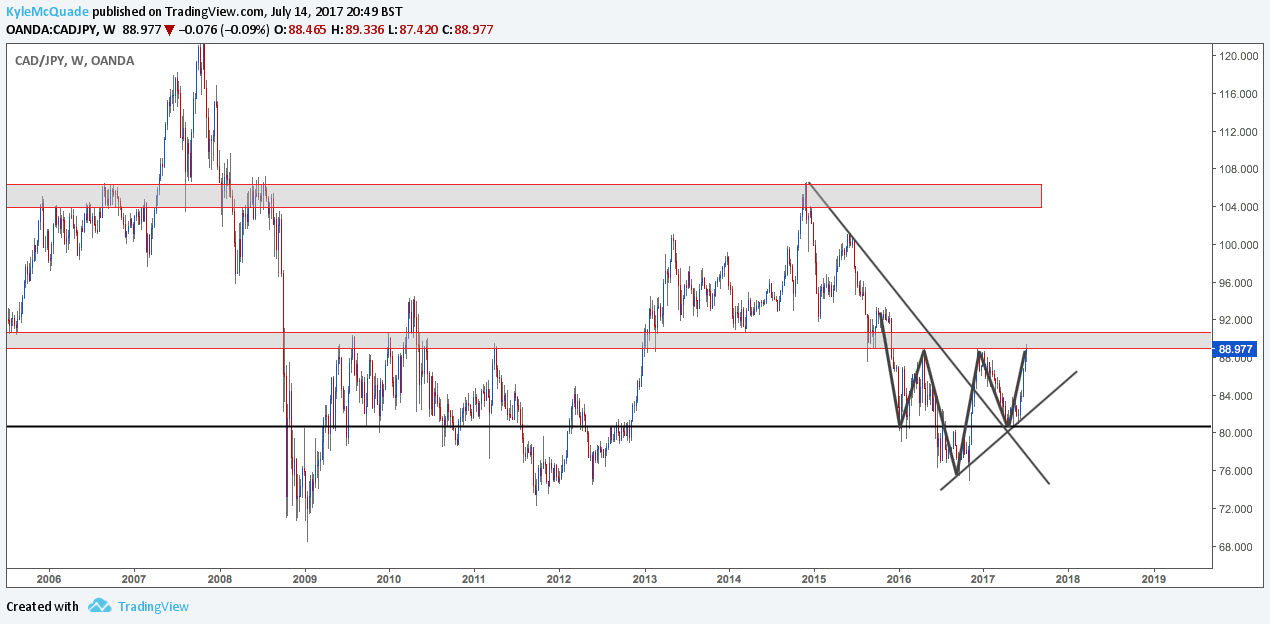This screenshot has width=1270, height=624.
Task: Click the 2014 label on the time axis
Action: [x=729, y=579]
